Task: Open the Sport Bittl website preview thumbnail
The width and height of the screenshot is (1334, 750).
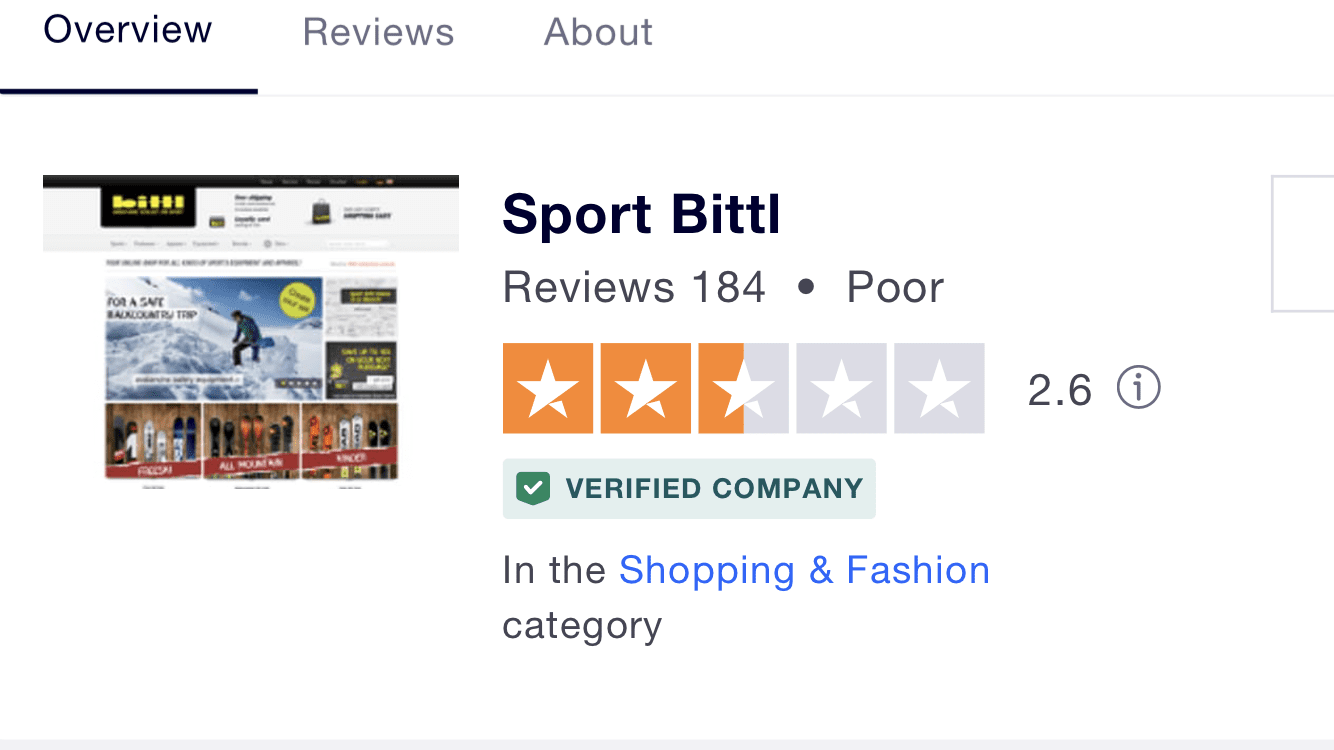Action: [x=251, y=330]
